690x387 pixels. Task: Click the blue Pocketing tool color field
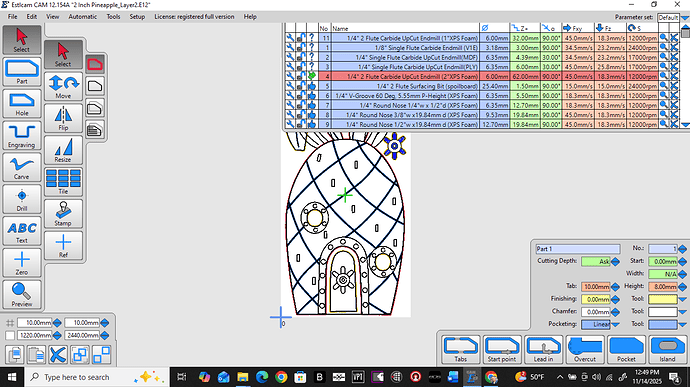(x=663, y=324)
